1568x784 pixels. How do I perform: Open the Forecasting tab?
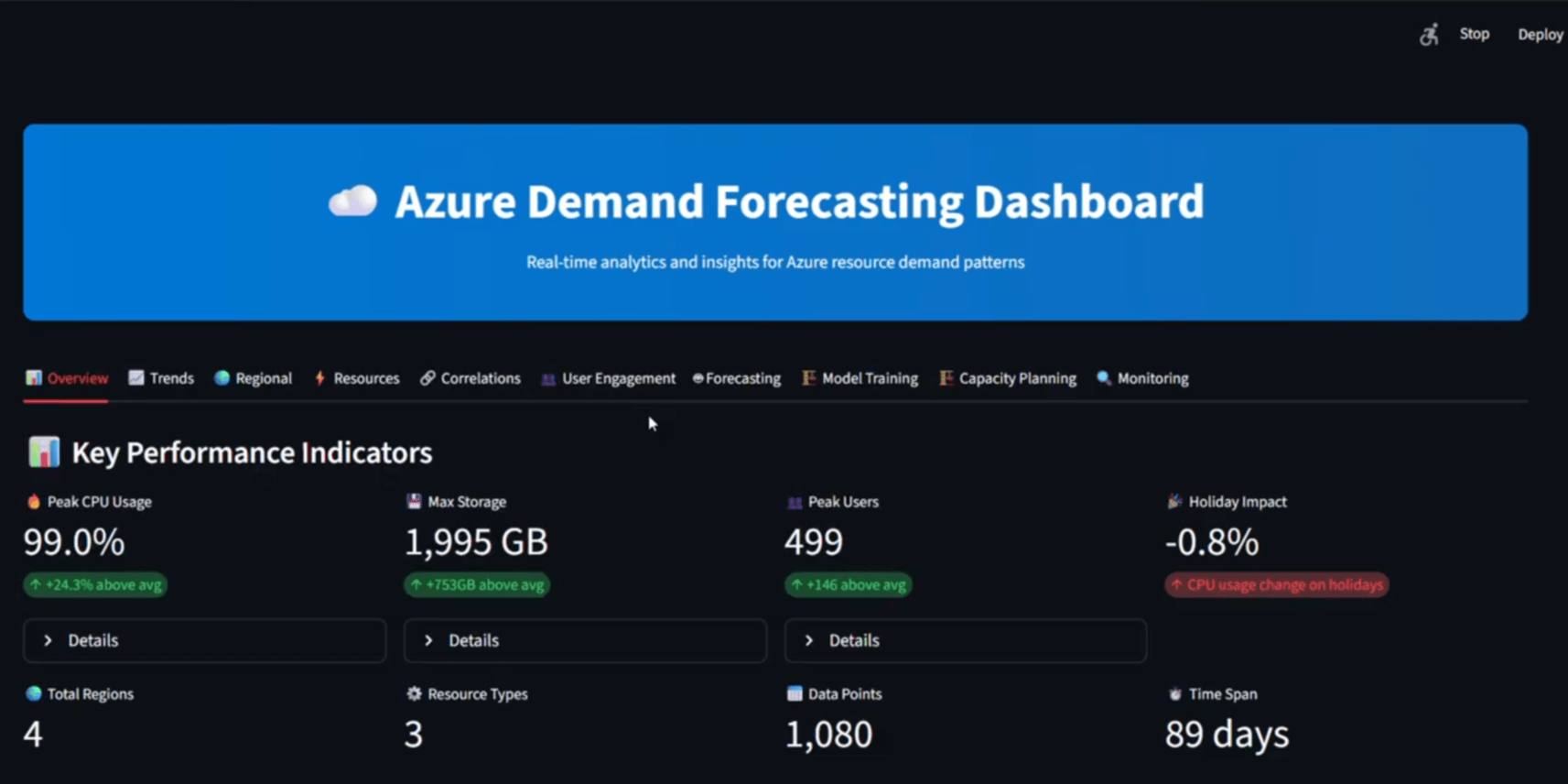tap(737, 378)
